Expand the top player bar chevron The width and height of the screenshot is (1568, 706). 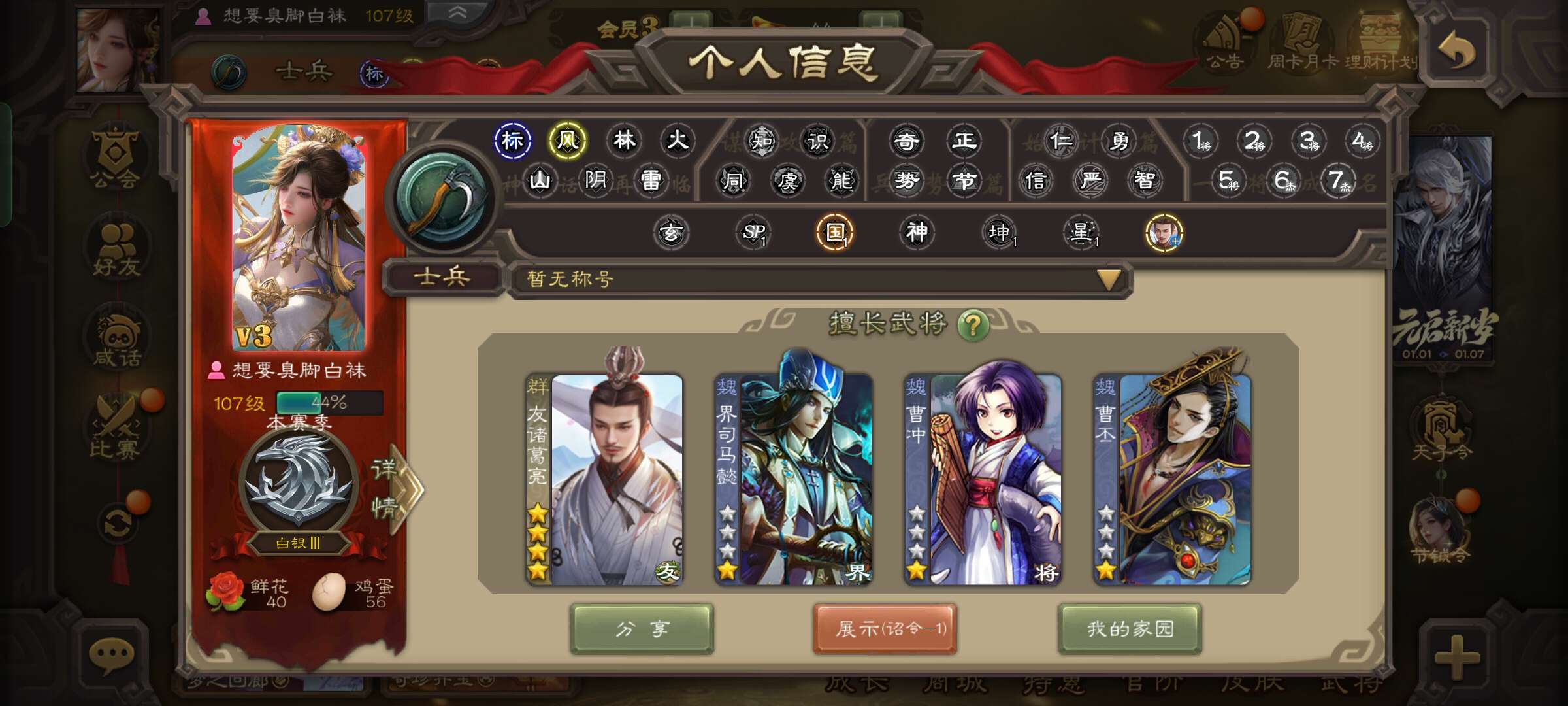(x=457, y=13)
